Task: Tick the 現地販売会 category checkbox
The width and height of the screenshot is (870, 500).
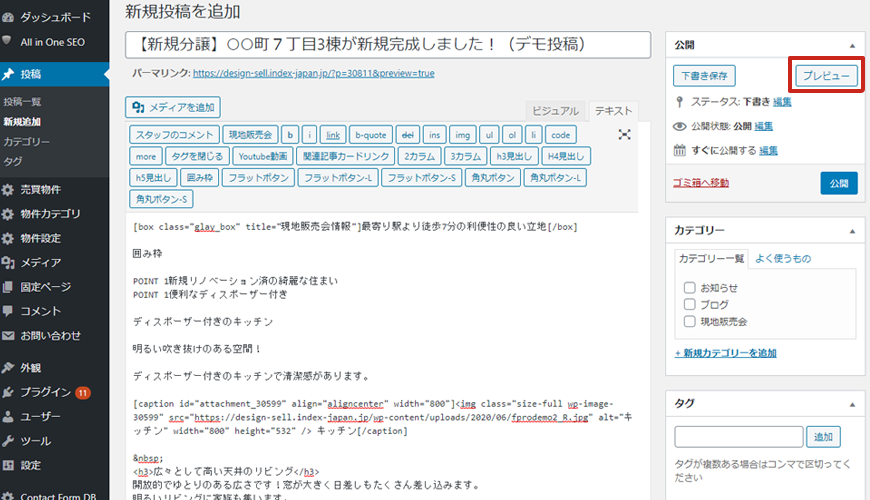Action: (x=689, y=322)
